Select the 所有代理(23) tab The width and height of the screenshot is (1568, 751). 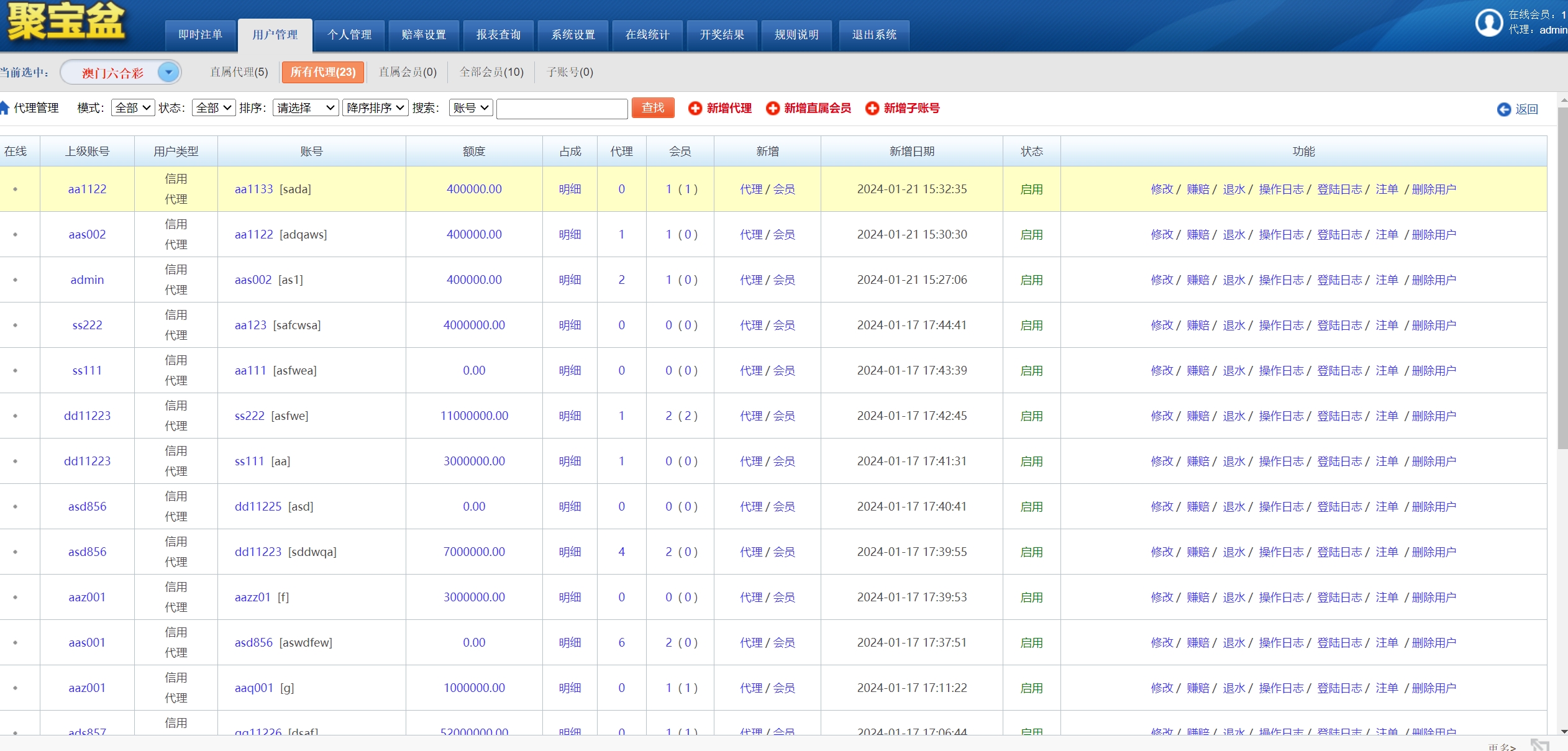pyautogui.click(x=323, y=72)
